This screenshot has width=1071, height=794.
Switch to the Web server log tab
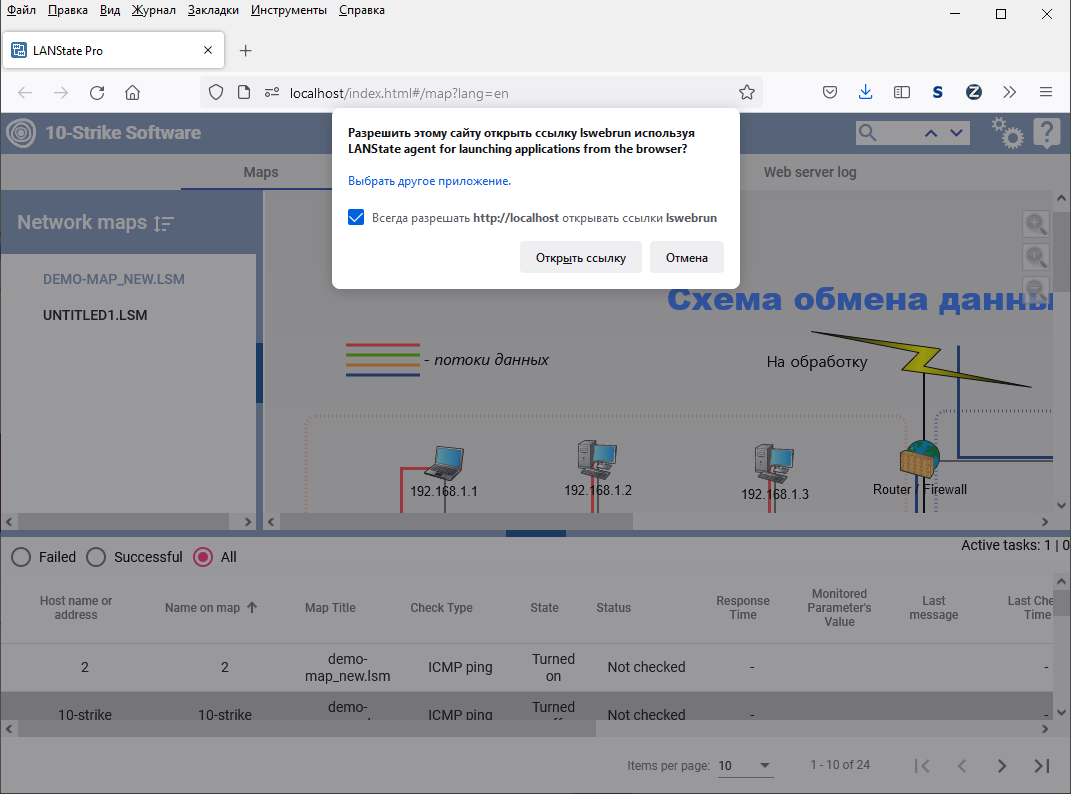click(809, 172)
